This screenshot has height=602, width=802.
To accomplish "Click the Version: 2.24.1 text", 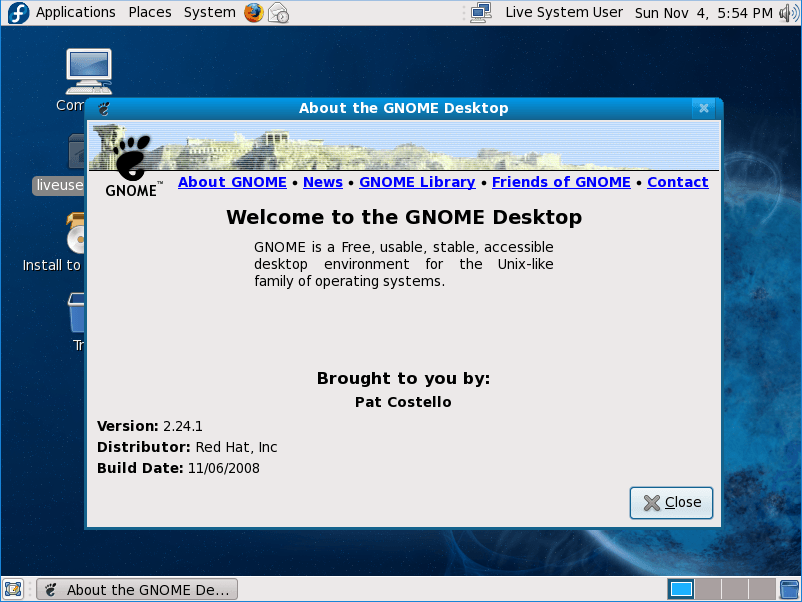I will tap(150, 426).
